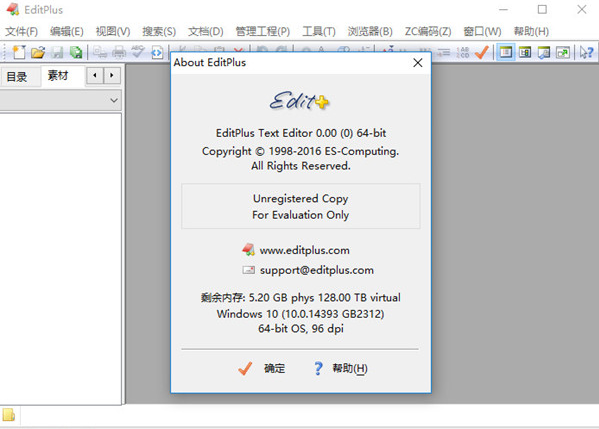
Task: Open the 编辑(E) menu
Action: [66, 31]
